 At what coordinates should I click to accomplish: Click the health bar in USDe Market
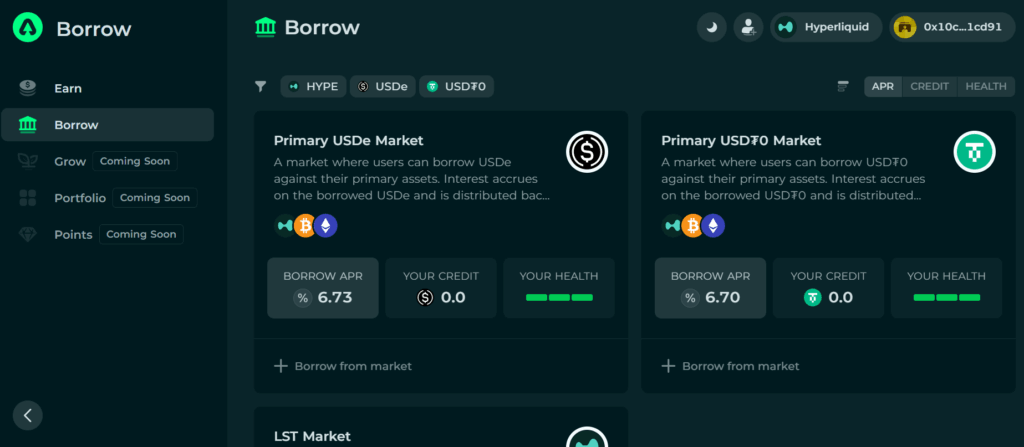click(559, 297)
